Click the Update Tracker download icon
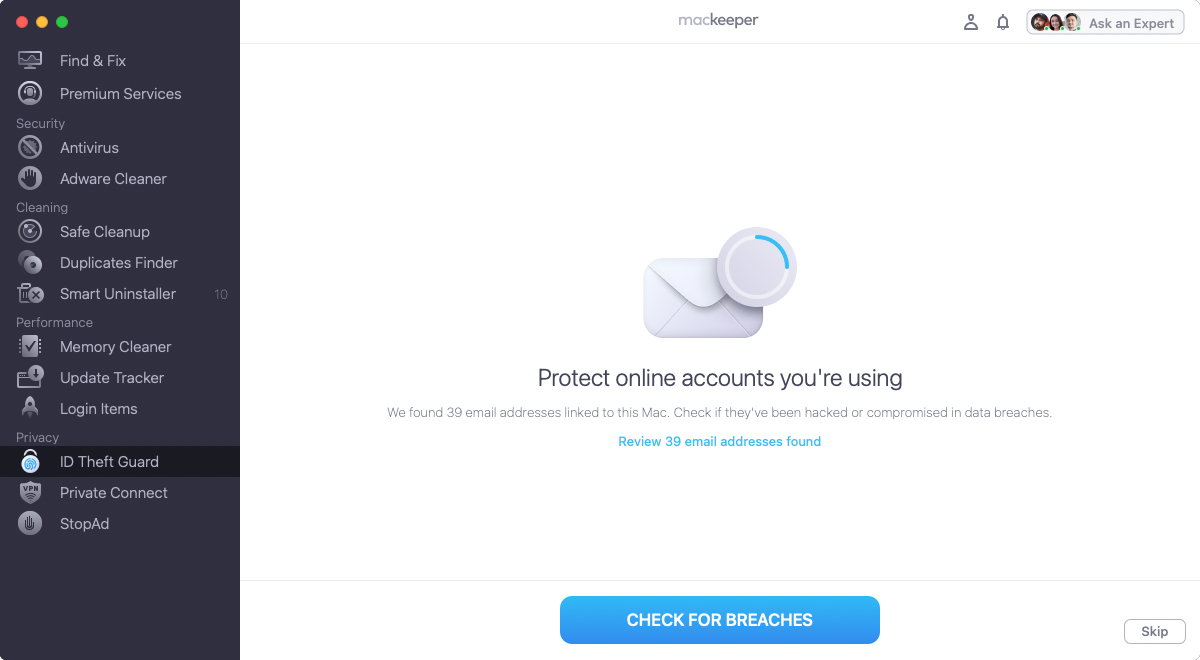 click(30, 377)
